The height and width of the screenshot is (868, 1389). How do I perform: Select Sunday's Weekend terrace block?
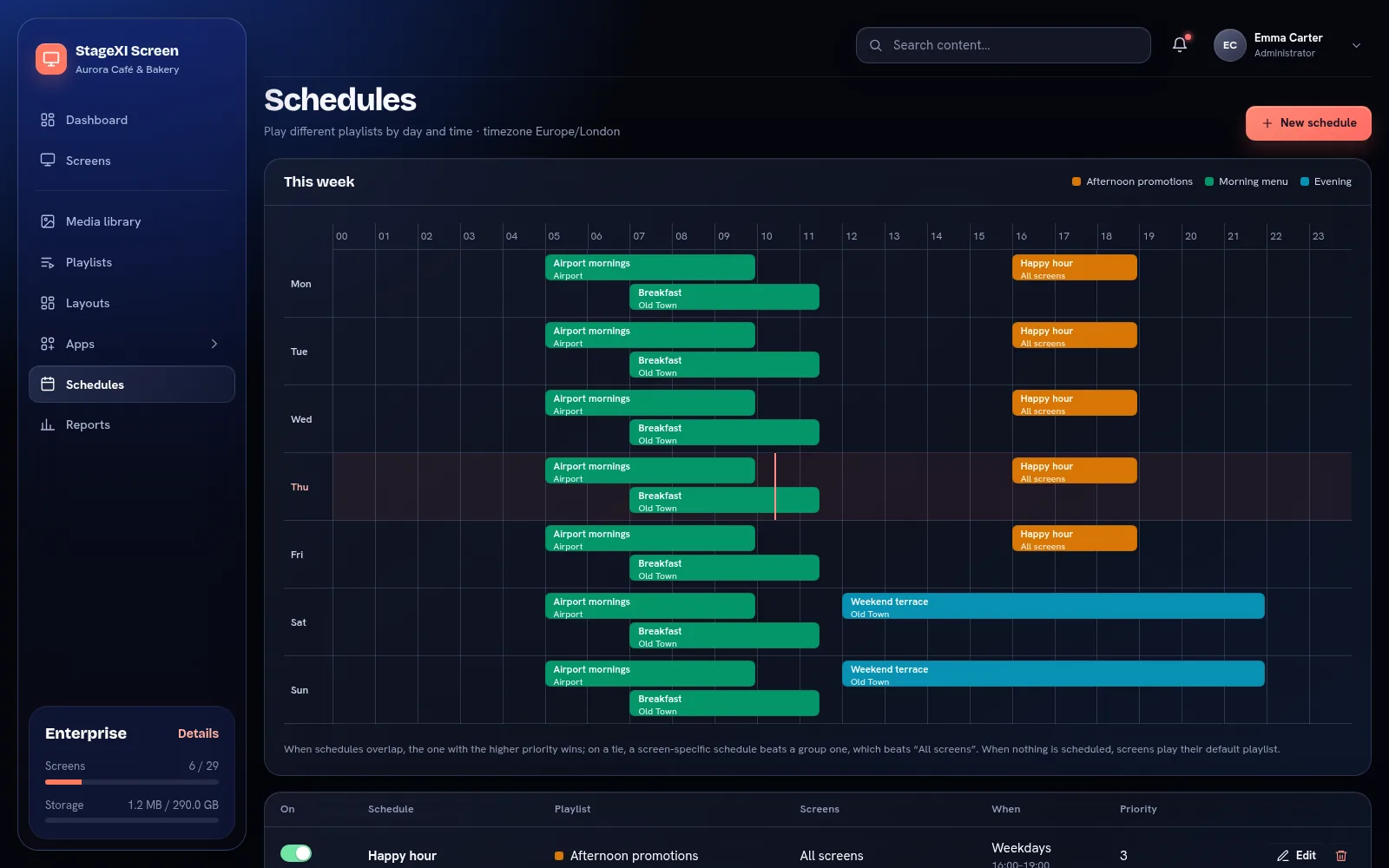[1053, 674]
